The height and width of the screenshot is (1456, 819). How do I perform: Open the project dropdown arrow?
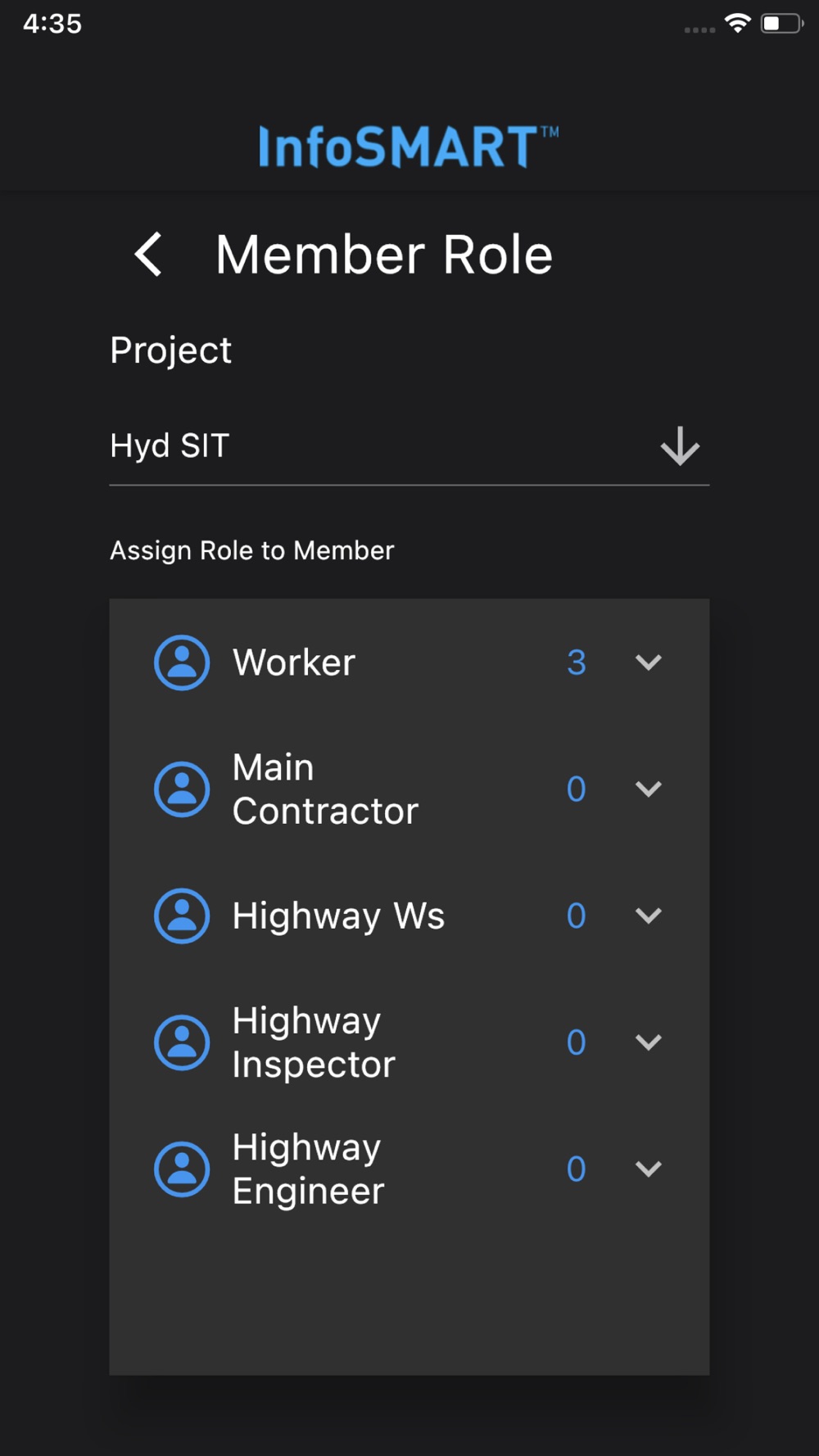[x=680, y=446]
